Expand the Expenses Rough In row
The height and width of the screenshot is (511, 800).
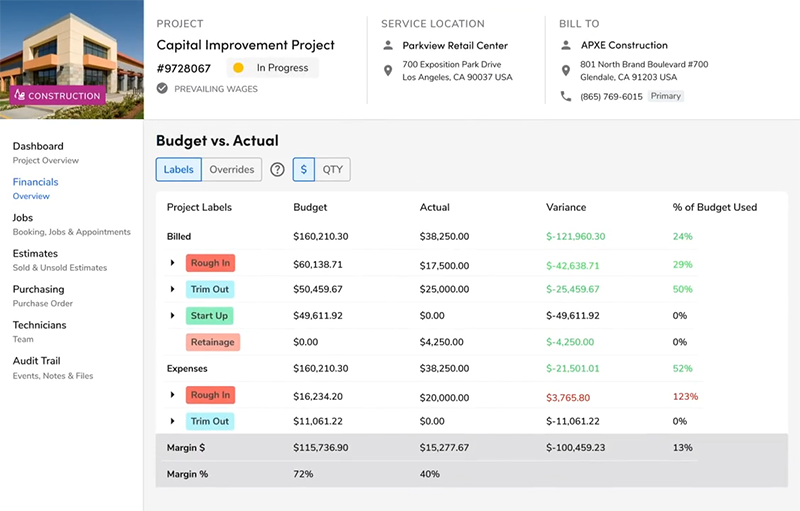click(x=172, y=396)
